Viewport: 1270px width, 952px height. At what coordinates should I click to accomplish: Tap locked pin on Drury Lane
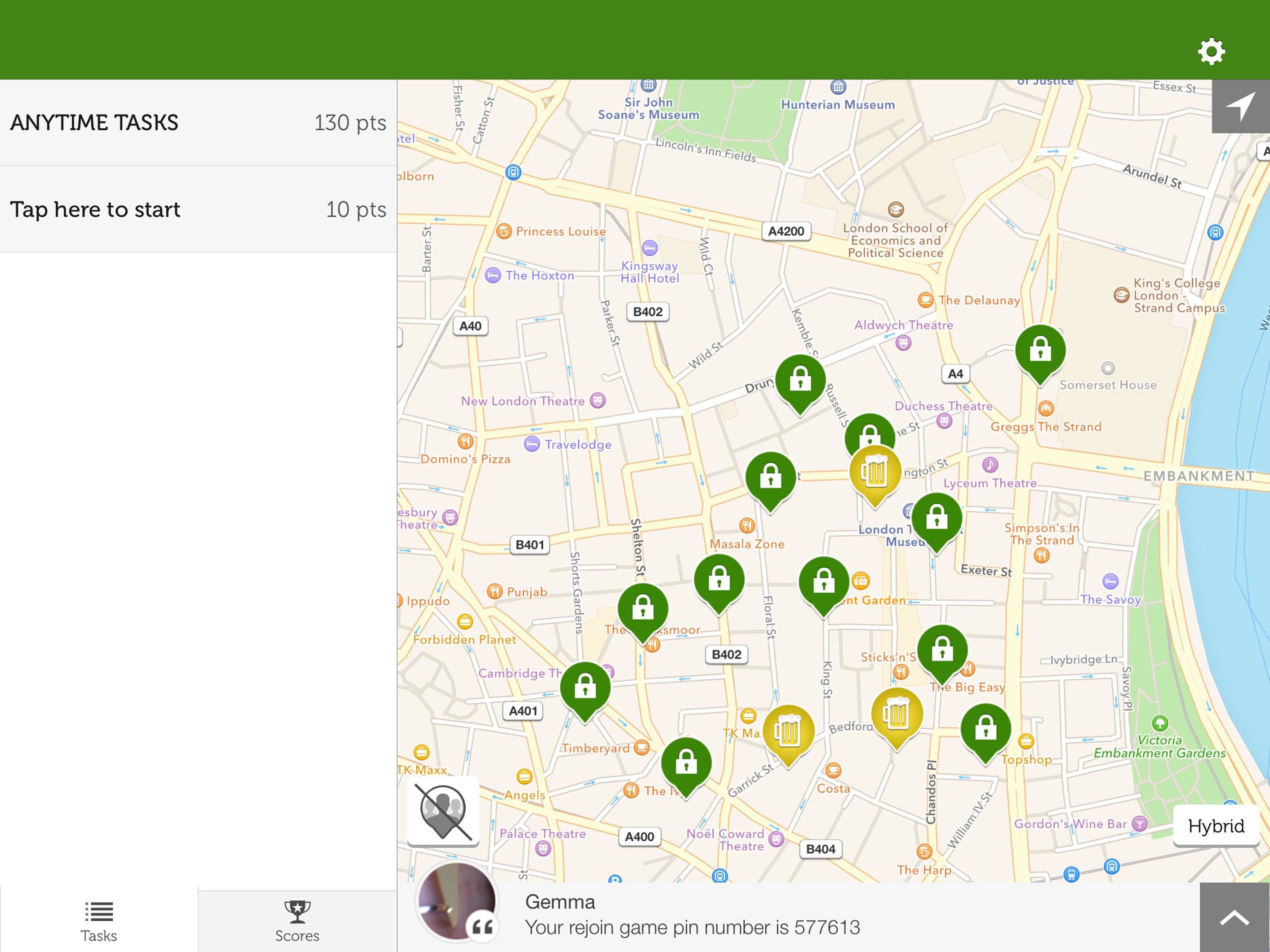point(800,380)
